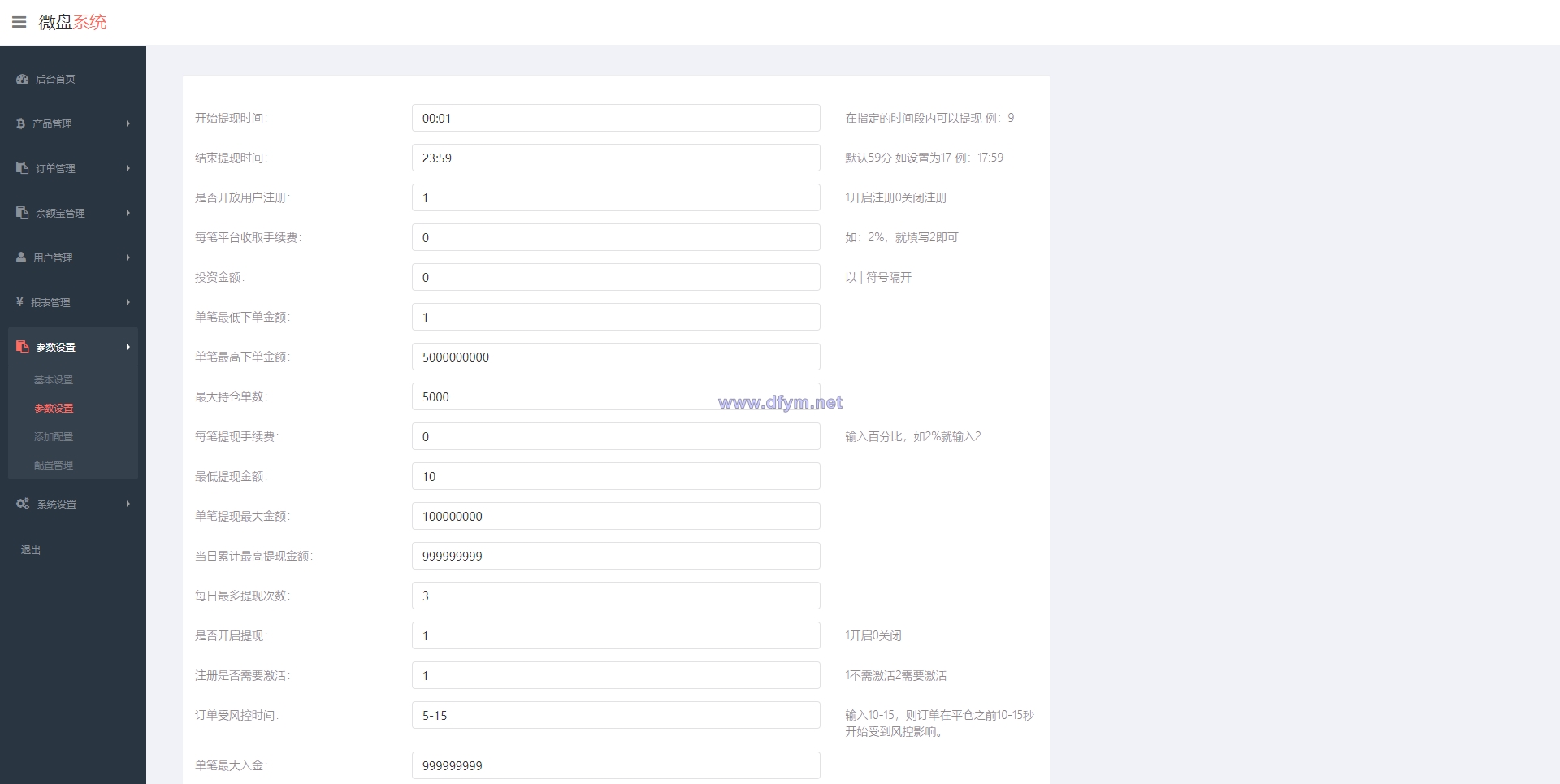Click the 系统设置 gears icon
1560x784 pixels.
[x=23, y=504]
